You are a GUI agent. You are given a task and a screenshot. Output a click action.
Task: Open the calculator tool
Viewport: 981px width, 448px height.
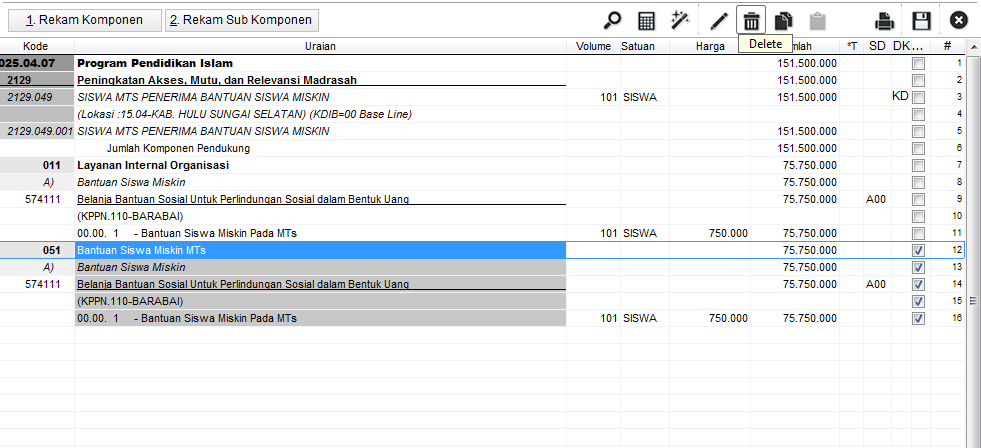click(646, 21)
